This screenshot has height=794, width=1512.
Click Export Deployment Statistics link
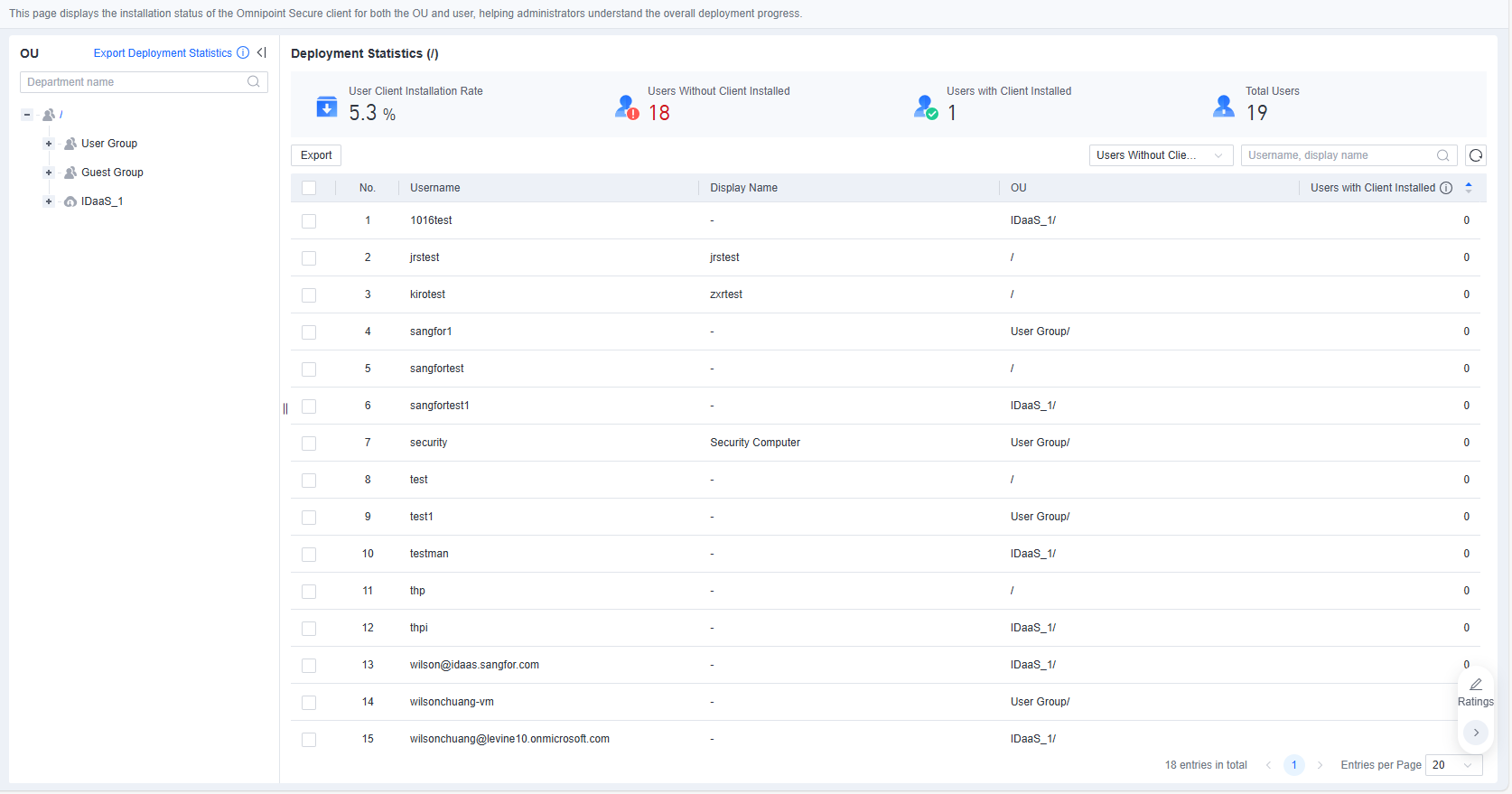pos(163,53)
